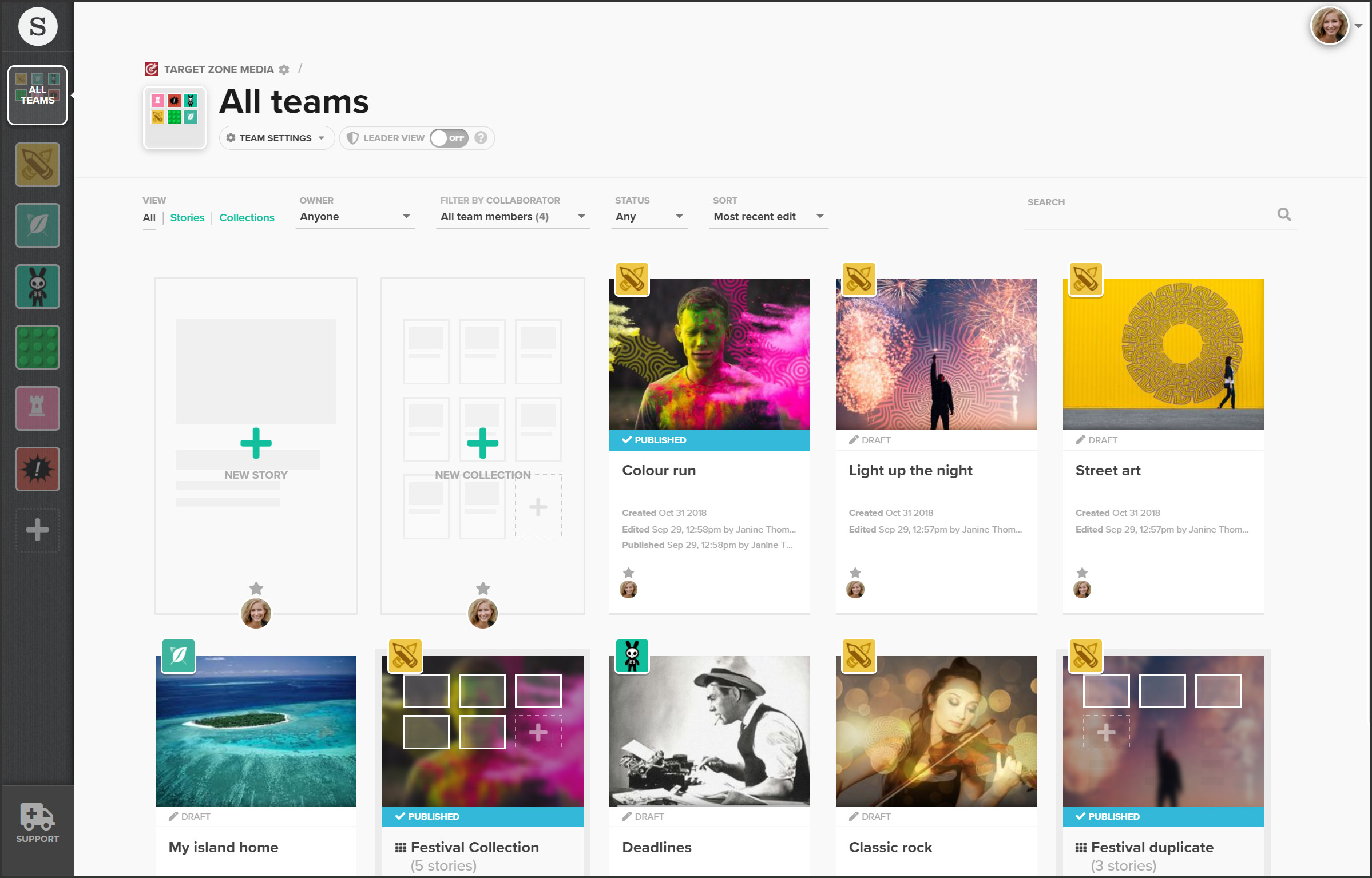Star the Colour run story
The image size is (1372, 878).
click(628, 572)
